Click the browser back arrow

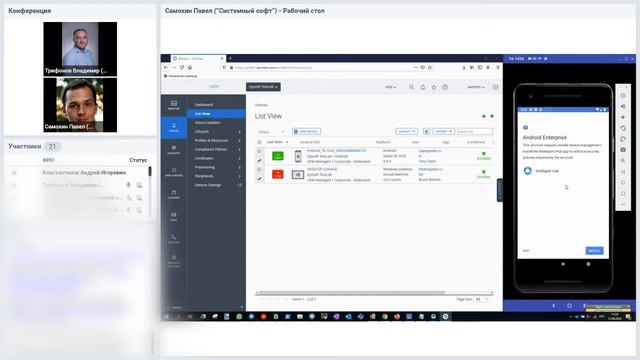166,67
